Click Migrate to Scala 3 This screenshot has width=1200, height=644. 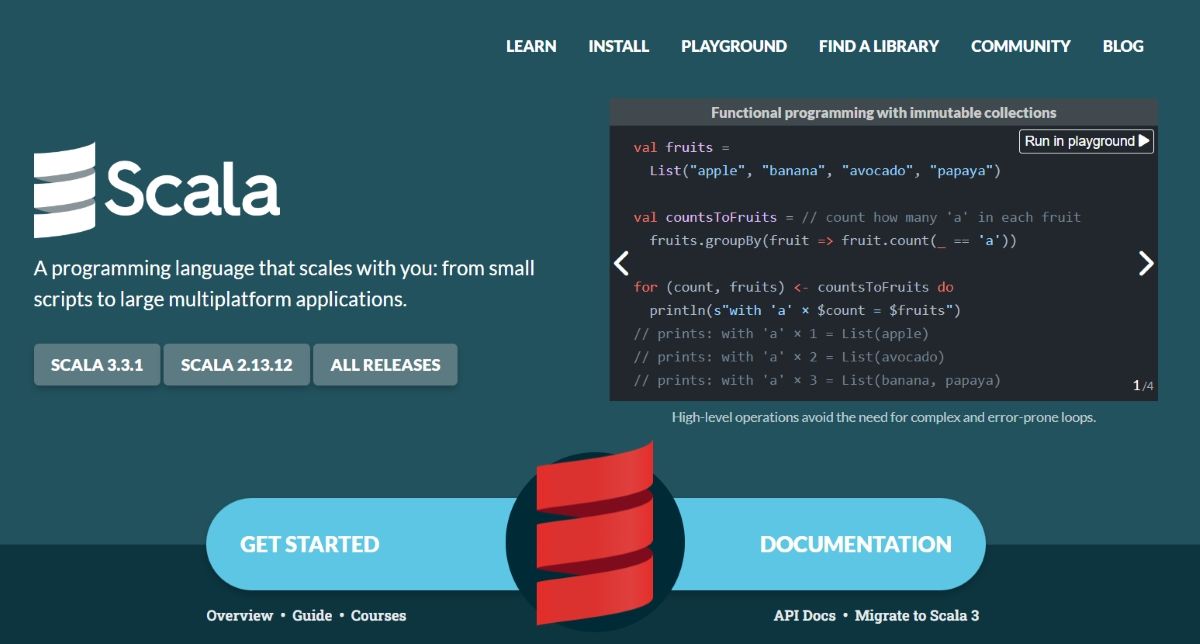tap(915, 615)
